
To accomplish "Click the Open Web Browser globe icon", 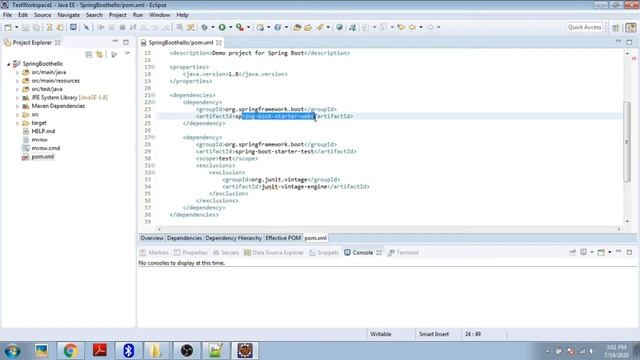I will click(x=339, y=27).
